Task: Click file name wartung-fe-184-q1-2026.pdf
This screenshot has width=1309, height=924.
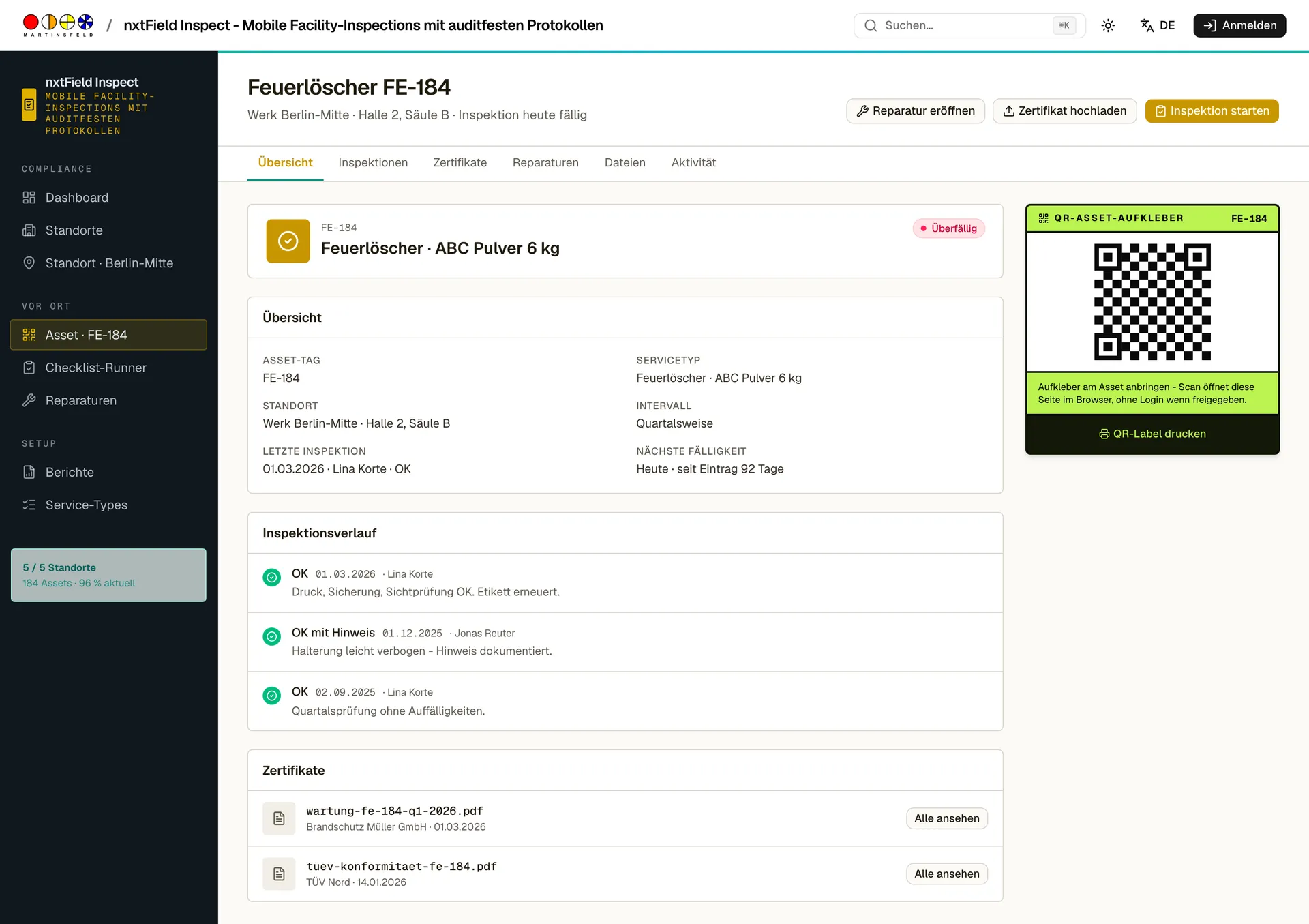Action: click(x=395, y=811)
